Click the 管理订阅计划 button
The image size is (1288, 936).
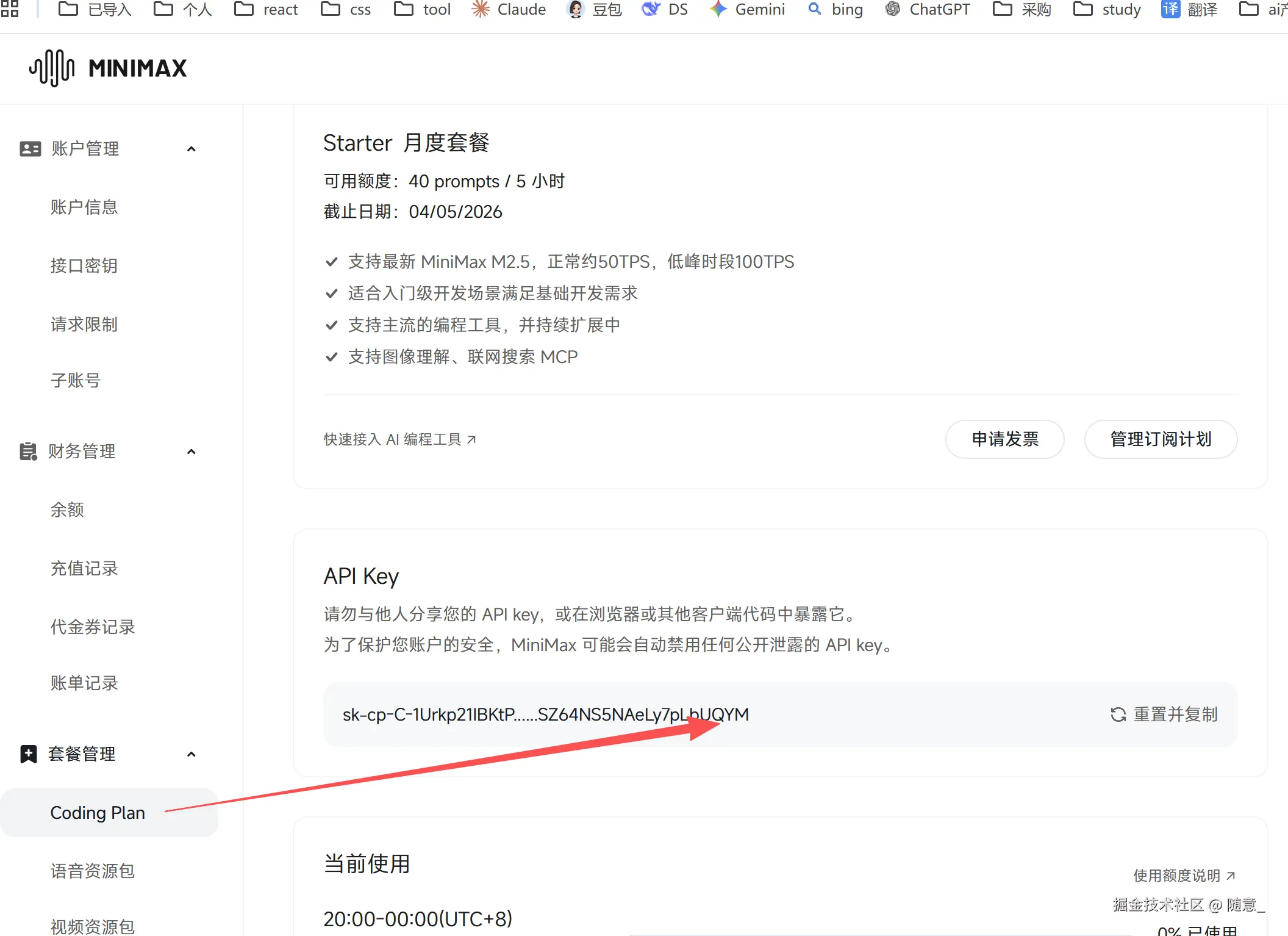tap(1160, 439)
